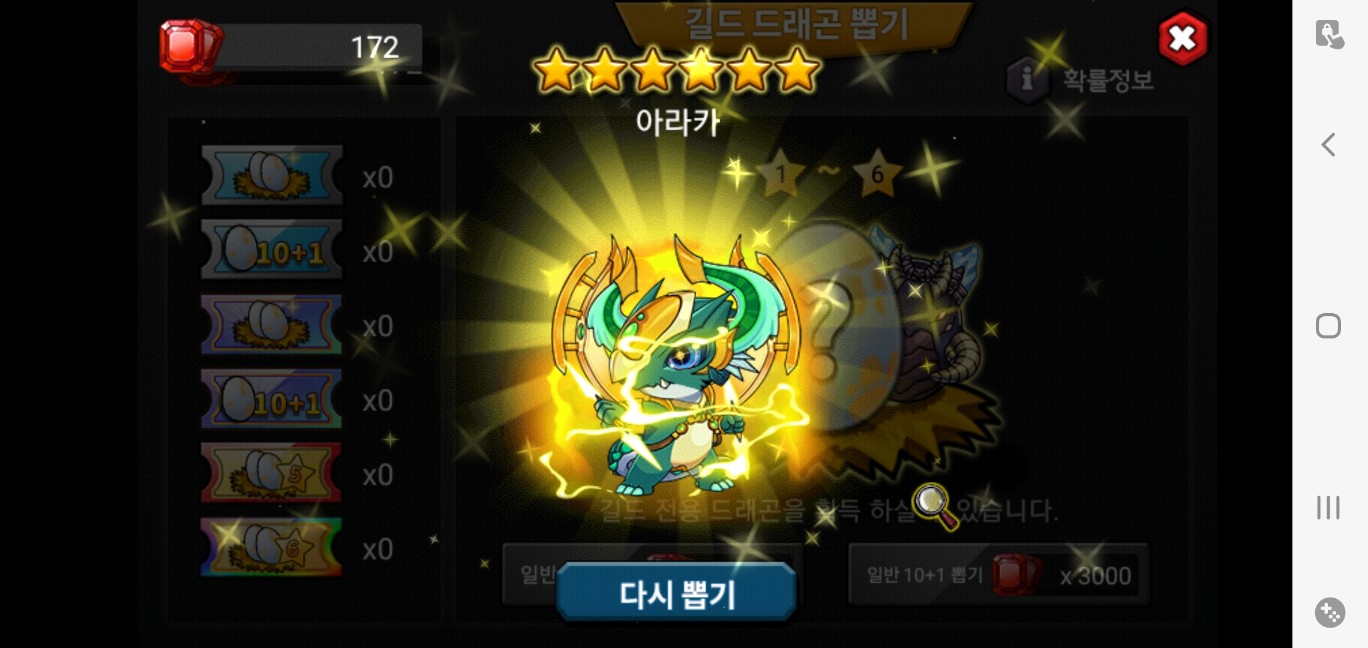The image size is (1368, 648).
Task: Open the game tools controller icon
Action: (x=1330, y=612)
